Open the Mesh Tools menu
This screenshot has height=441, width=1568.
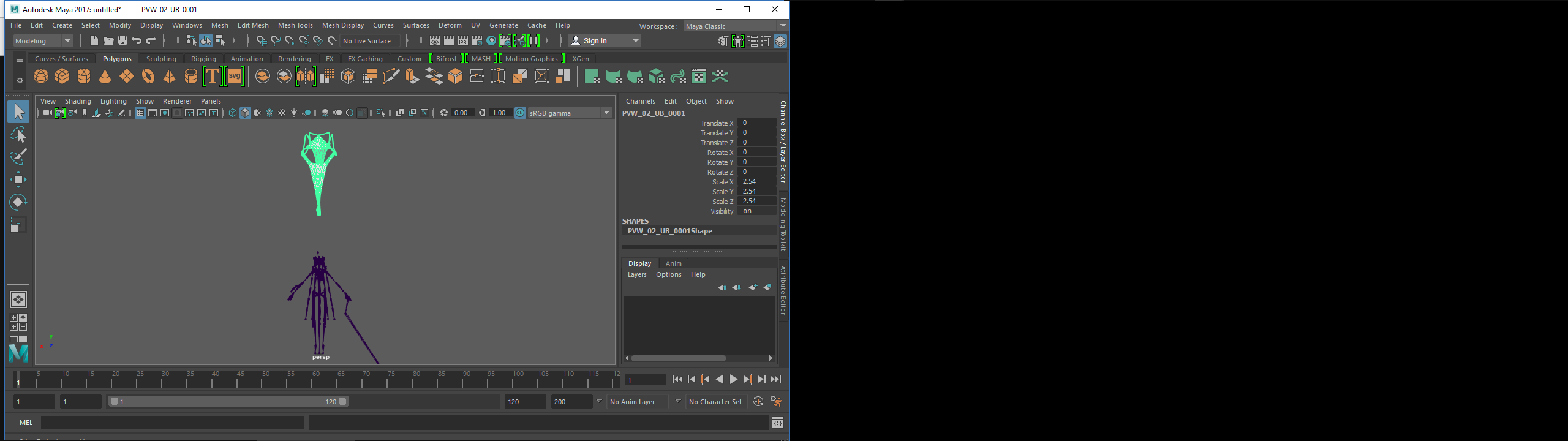point(295,25)
